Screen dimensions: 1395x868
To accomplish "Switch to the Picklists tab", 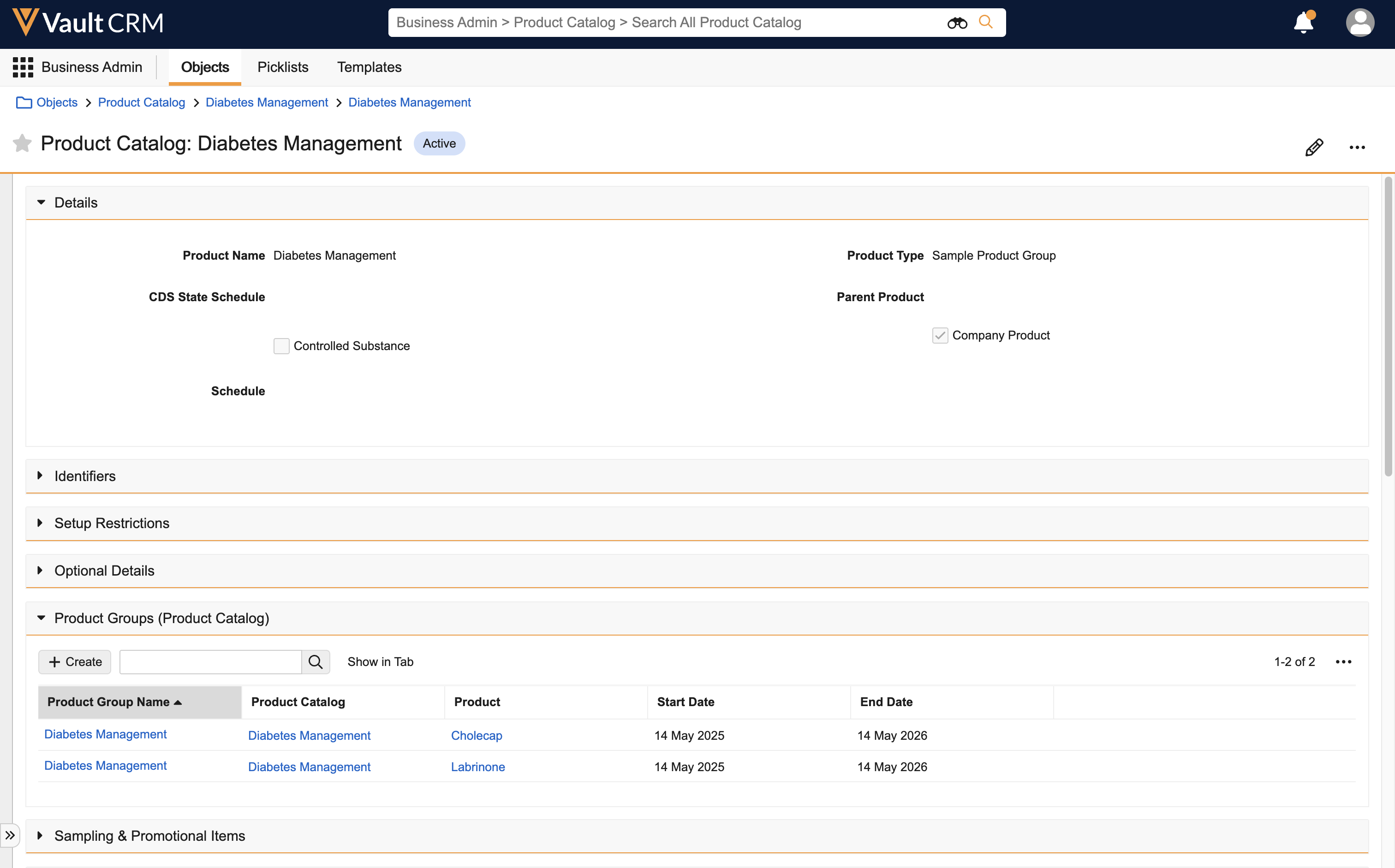I will 283,67.
